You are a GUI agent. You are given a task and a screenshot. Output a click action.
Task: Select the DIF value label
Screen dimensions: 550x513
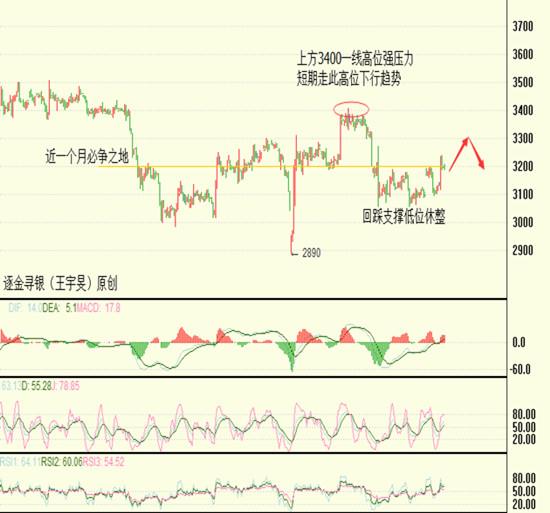(x=25, y=308)
